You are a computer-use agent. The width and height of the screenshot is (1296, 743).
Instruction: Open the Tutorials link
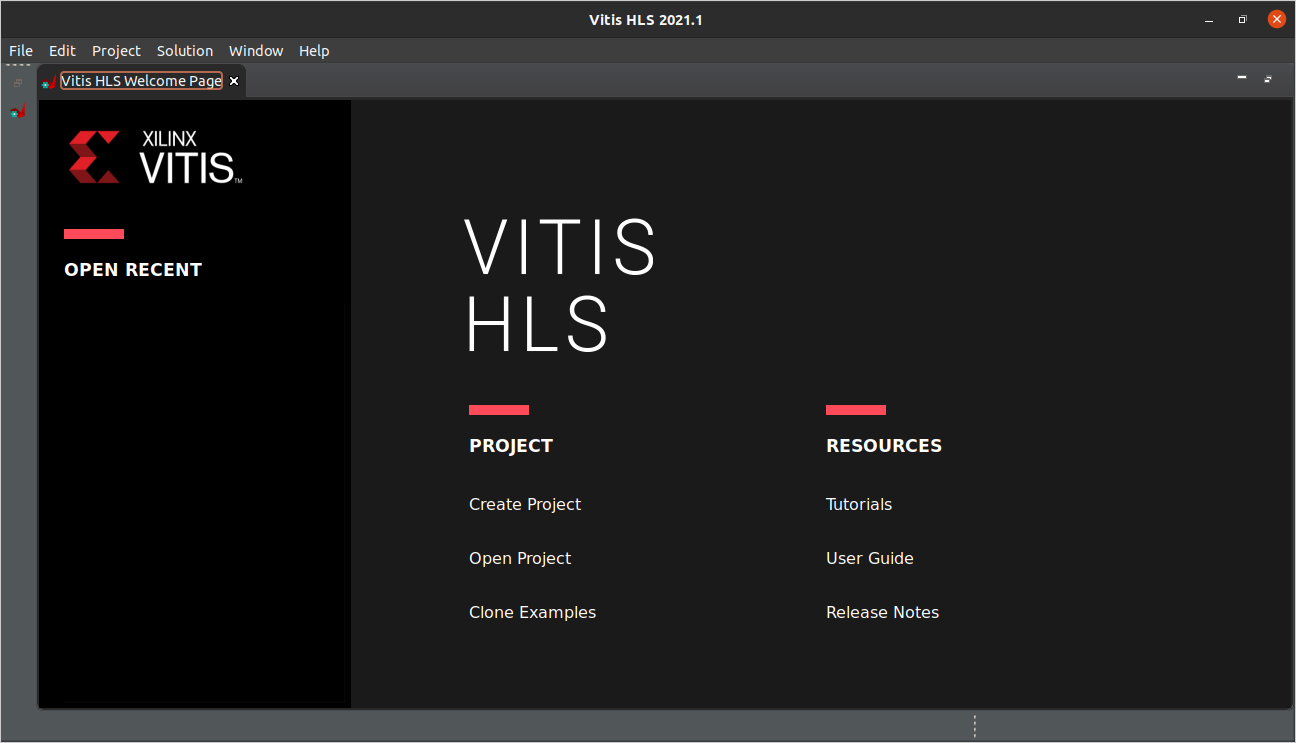pyautogui.click(x=859, y=504)
